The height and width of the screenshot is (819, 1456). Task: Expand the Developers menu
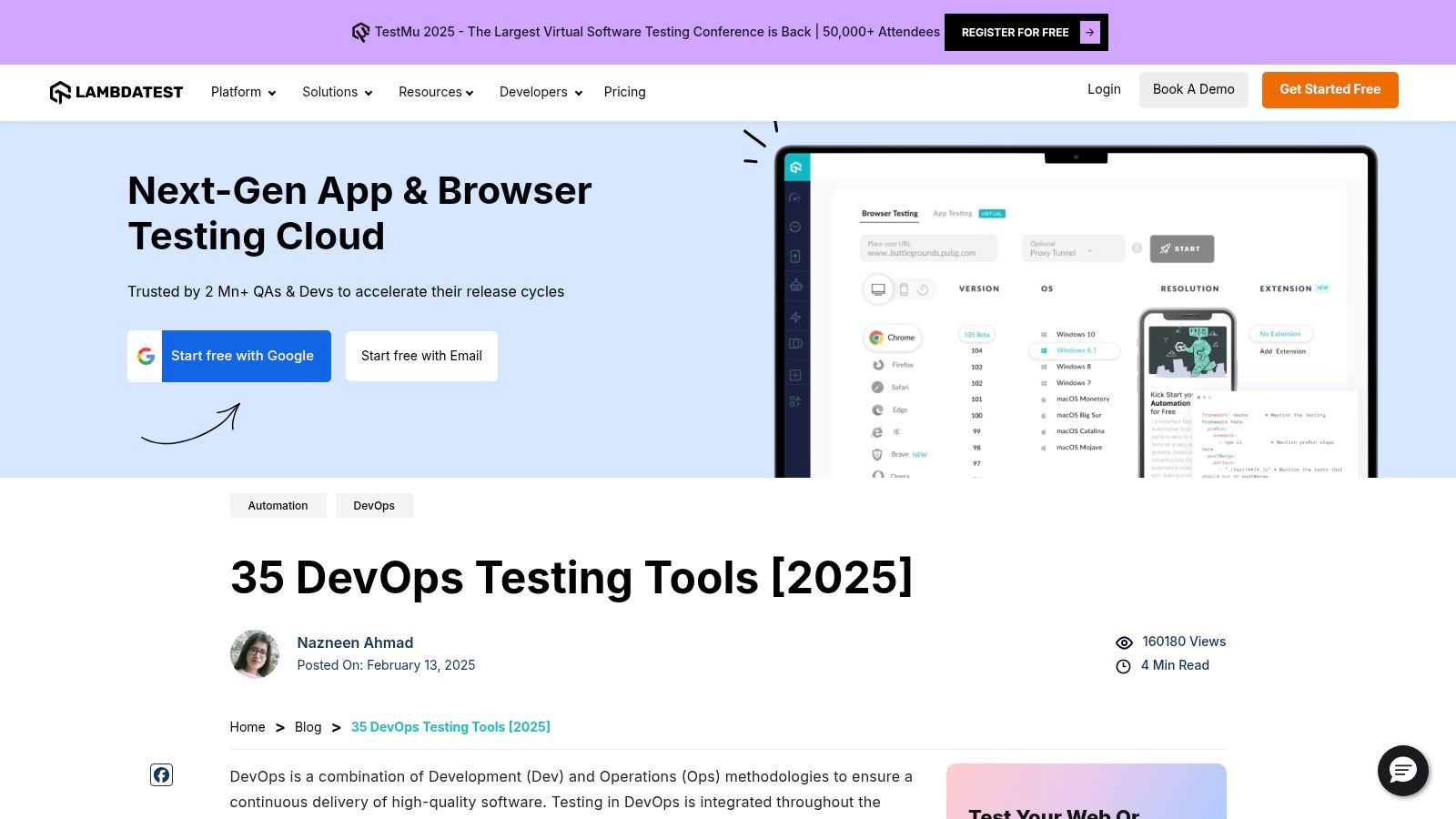point(541,92)
